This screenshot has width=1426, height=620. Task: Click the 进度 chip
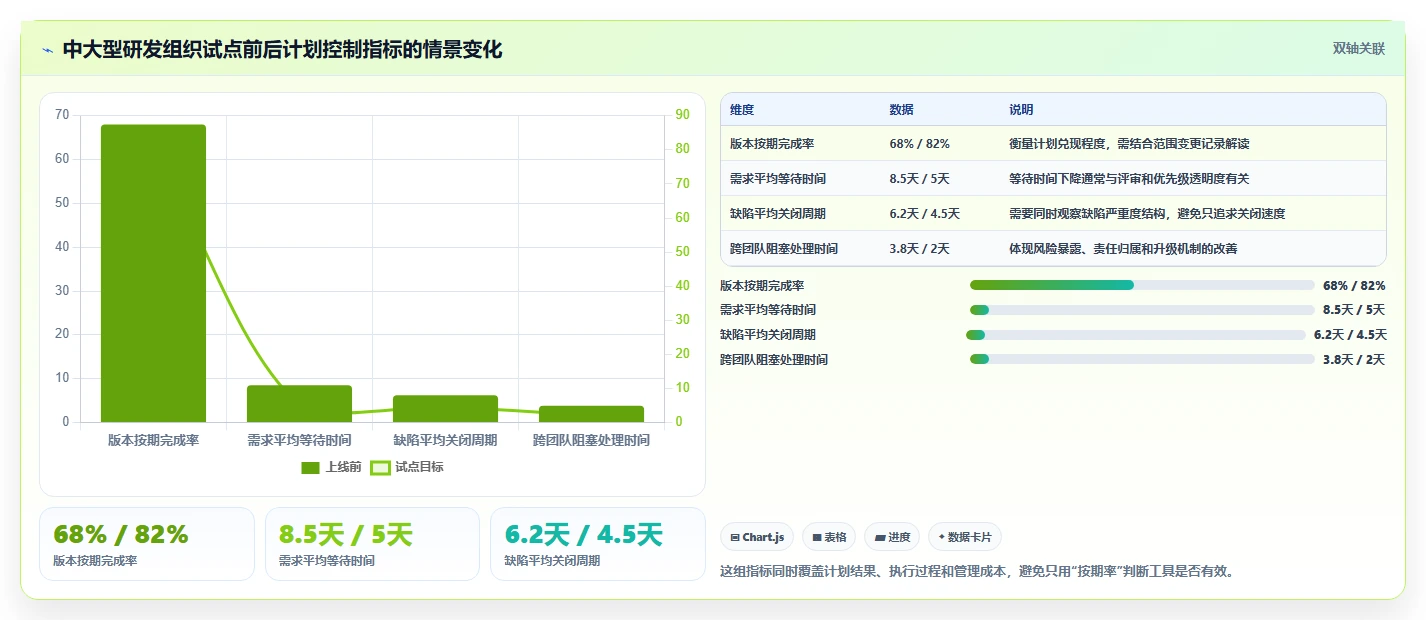click(892, 537)
